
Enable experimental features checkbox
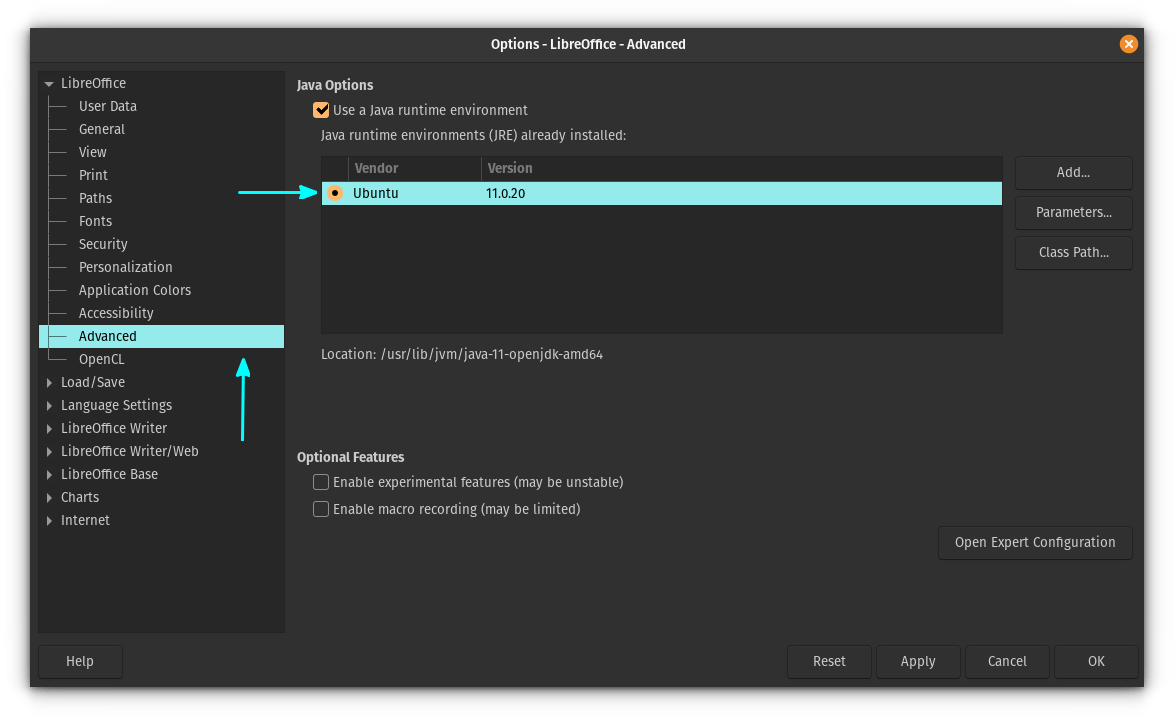point(321,482)
